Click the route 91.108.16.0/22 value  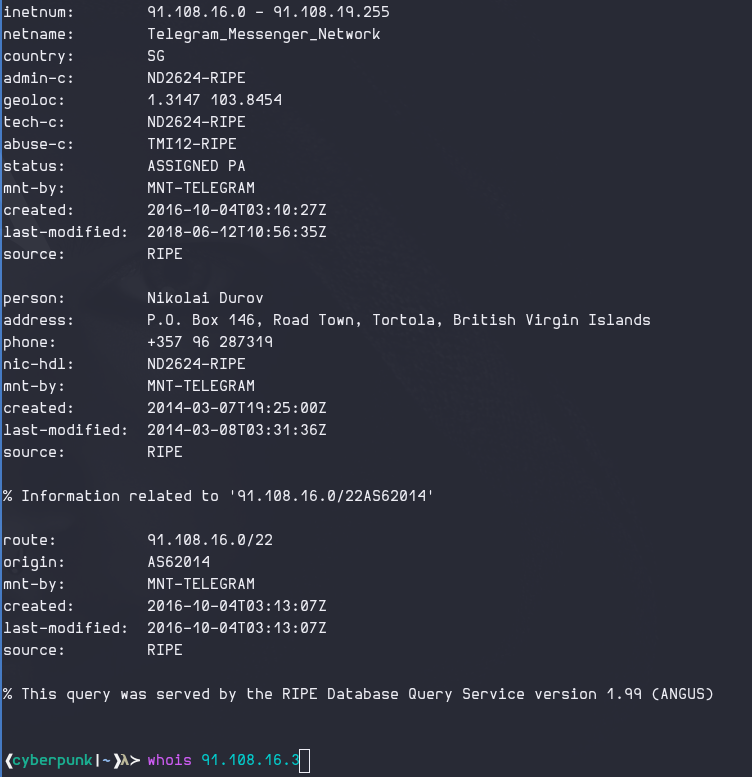click(210, 540)
